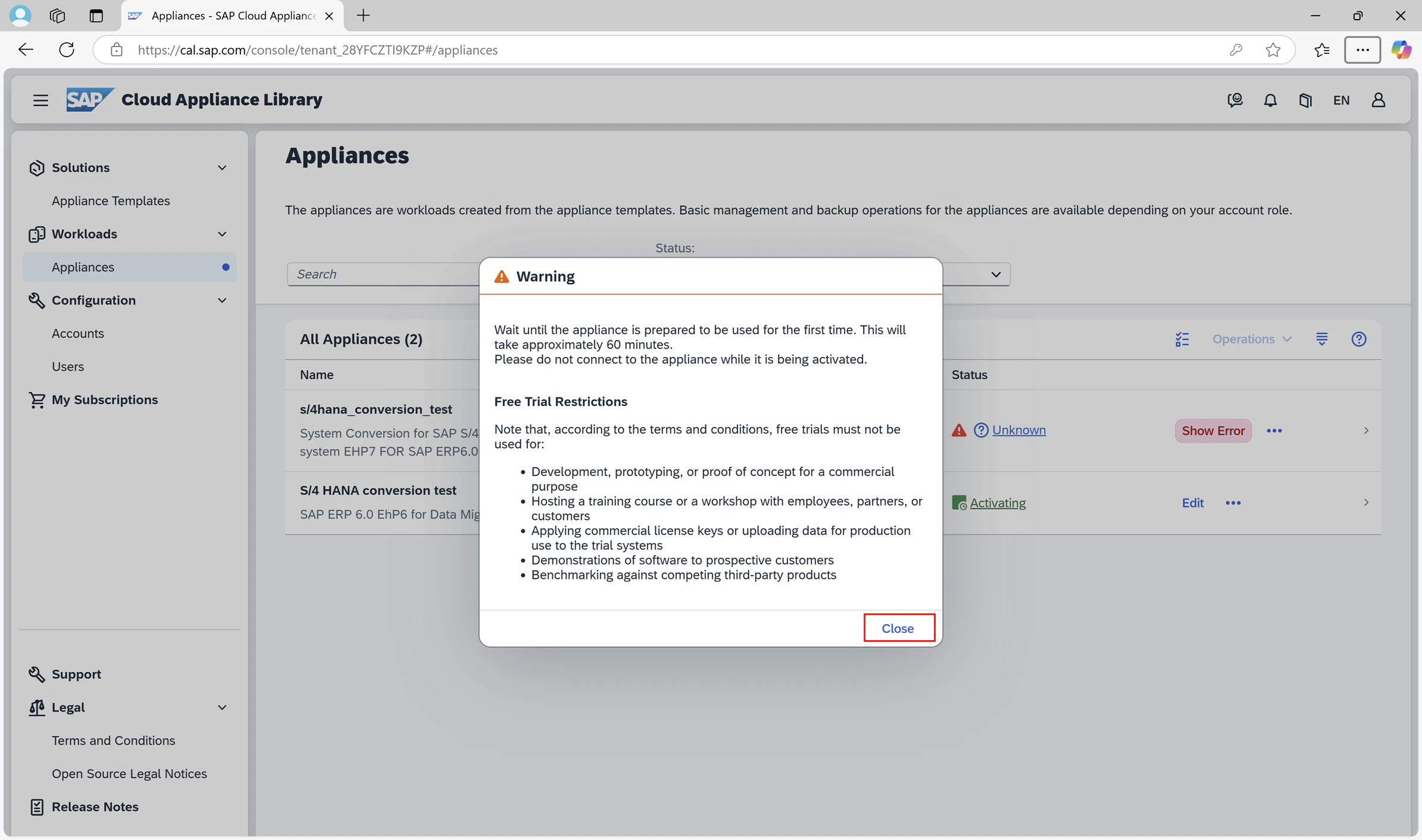The image size is (1422, 840).
Task: Click the Release Notes icon
Action: [36, 807]
